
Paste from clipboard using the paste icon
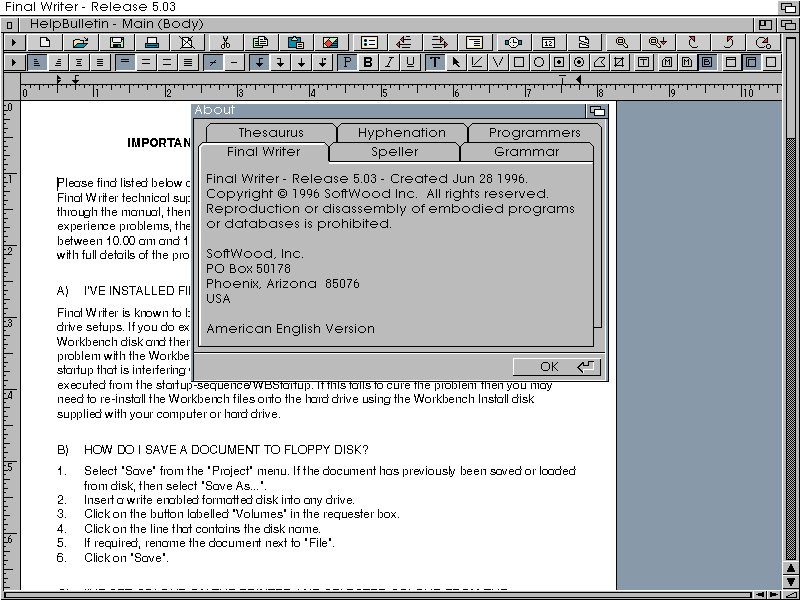pyautogui.click(x=296, y=42)
